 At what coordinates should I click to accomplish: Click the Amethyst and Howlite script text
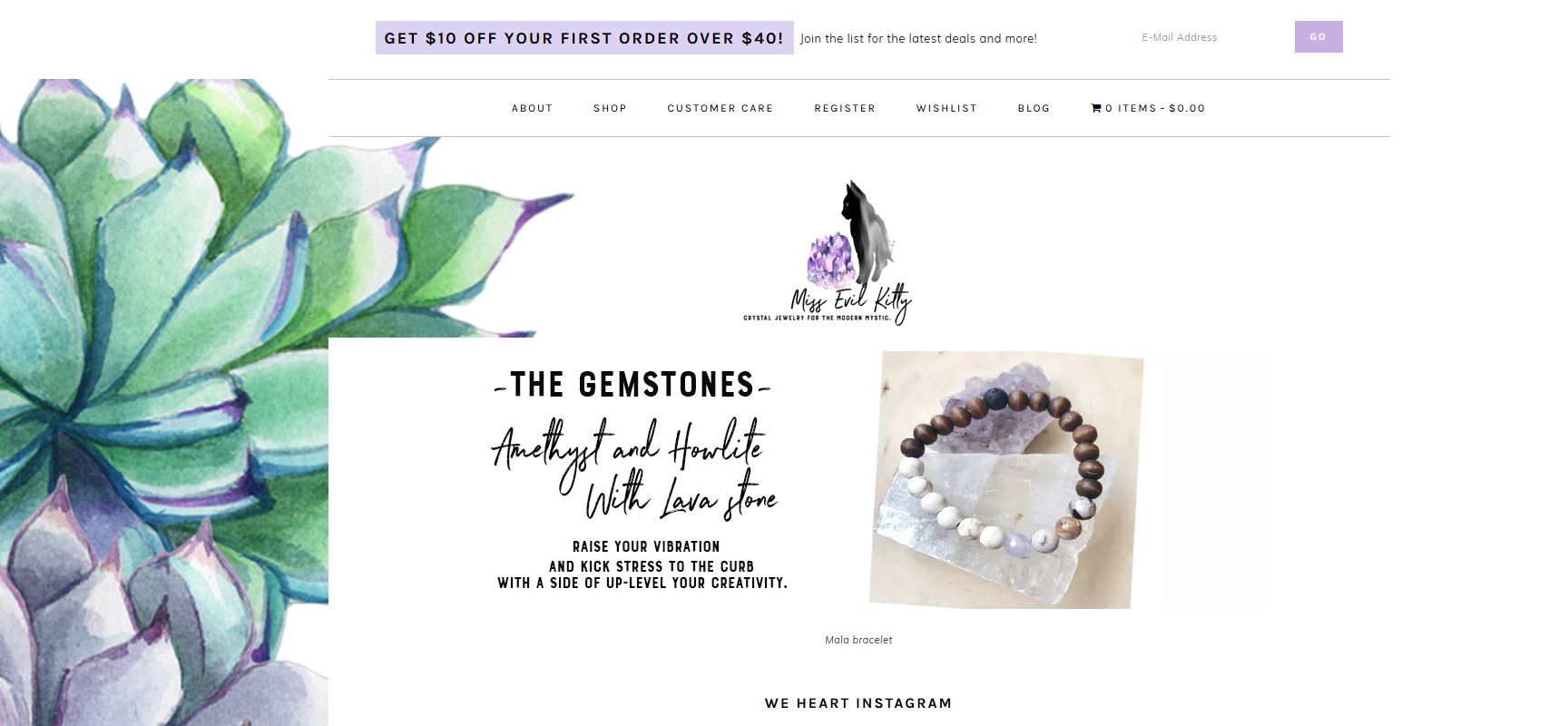point(634,470)
